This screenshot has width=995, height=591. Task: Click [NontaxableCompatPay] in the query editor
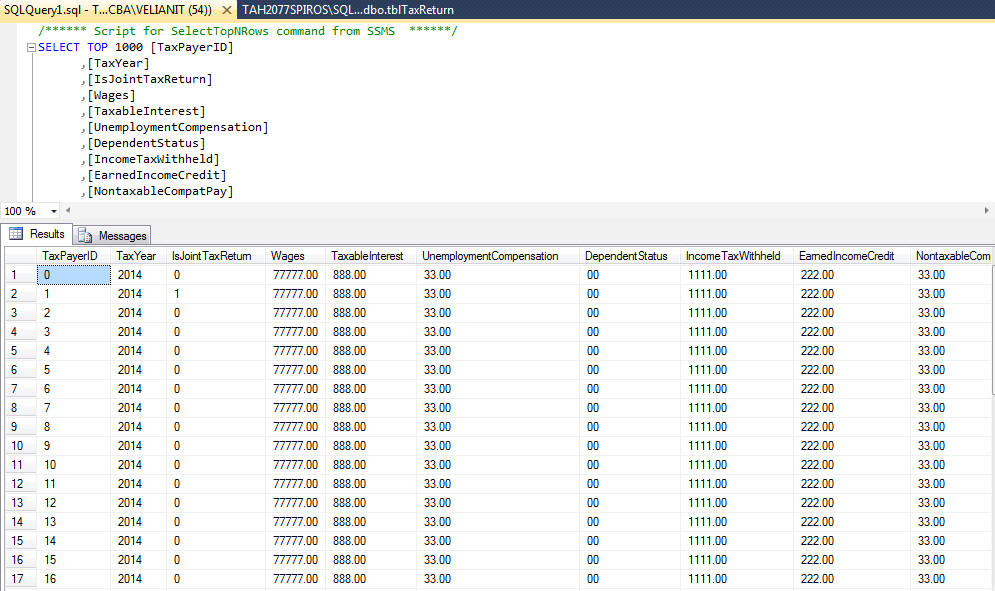click(160, 191)
